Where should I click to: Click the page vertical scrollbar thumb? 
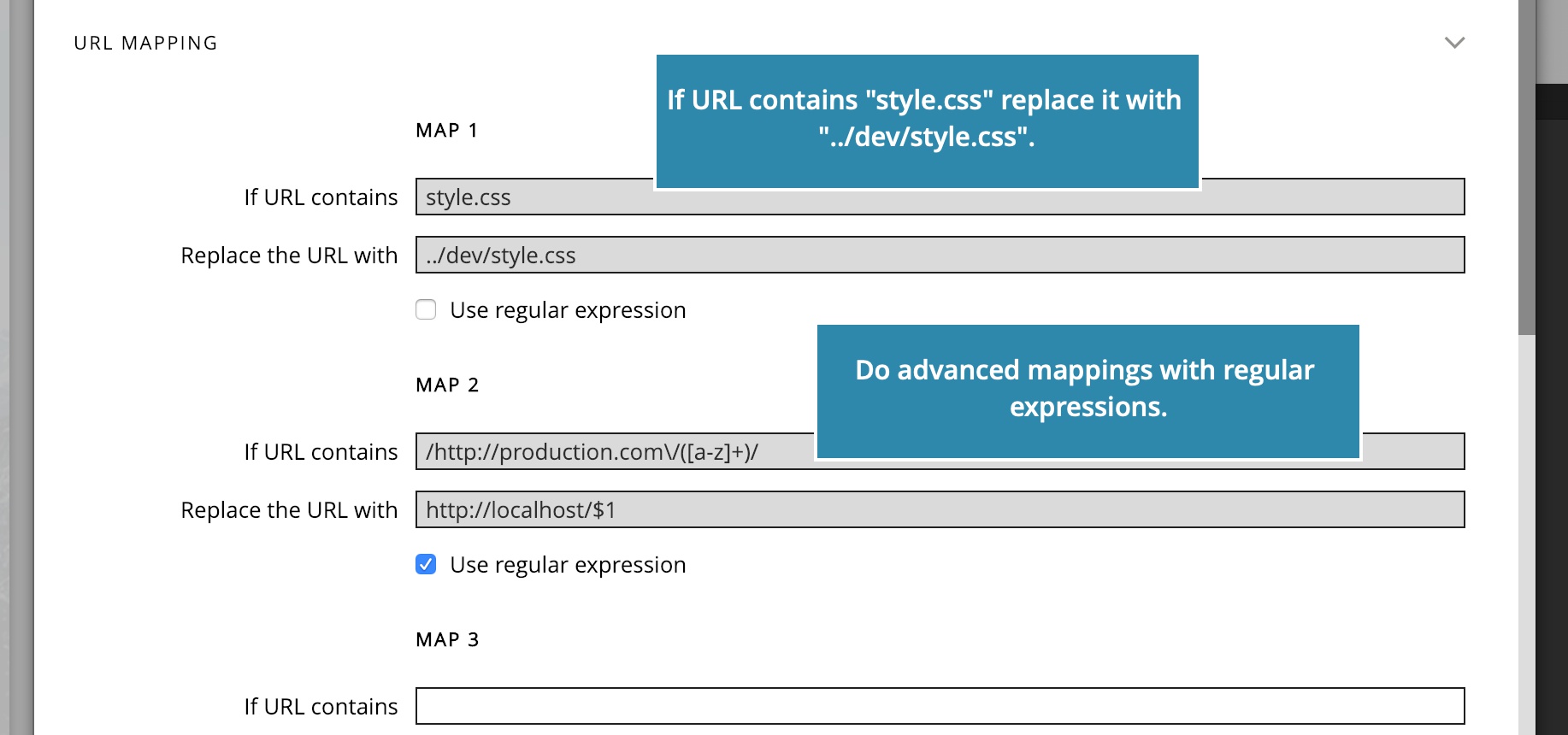(1527, 167)
